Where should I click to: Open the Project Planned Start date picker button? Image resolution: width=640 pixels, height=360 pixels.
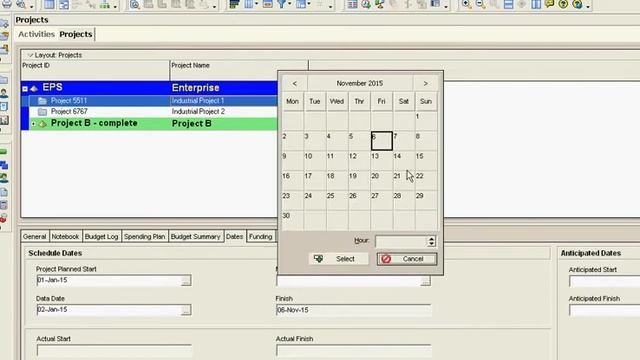point(186,280)
